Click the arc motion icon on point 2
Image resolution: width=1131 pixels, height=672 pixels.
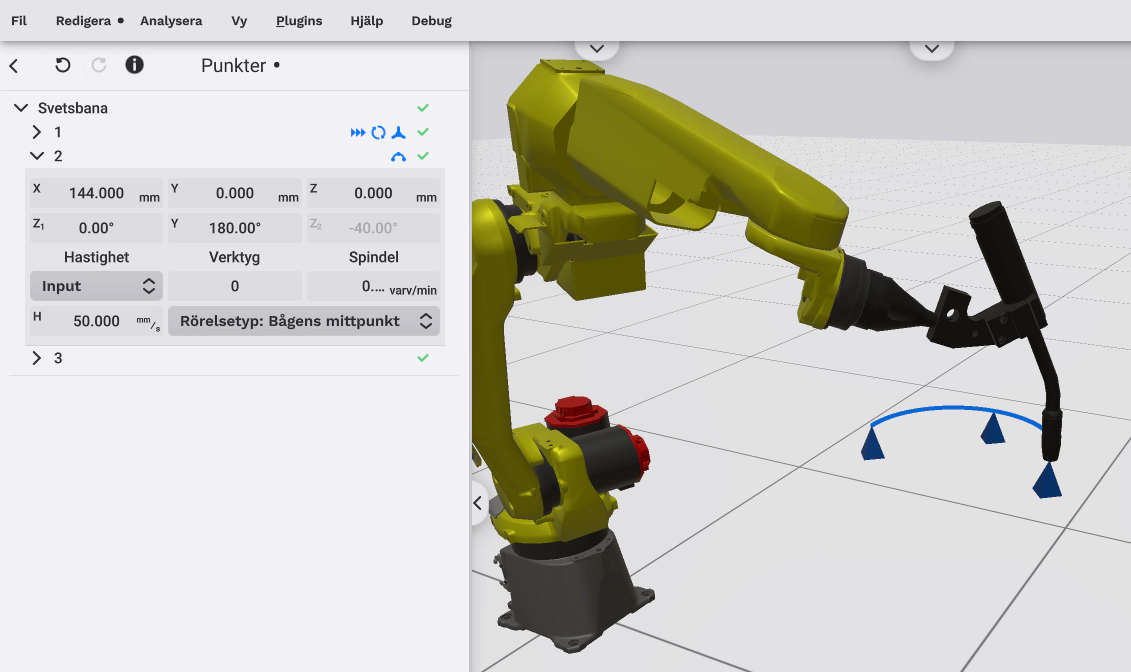(x=398, y=157)
